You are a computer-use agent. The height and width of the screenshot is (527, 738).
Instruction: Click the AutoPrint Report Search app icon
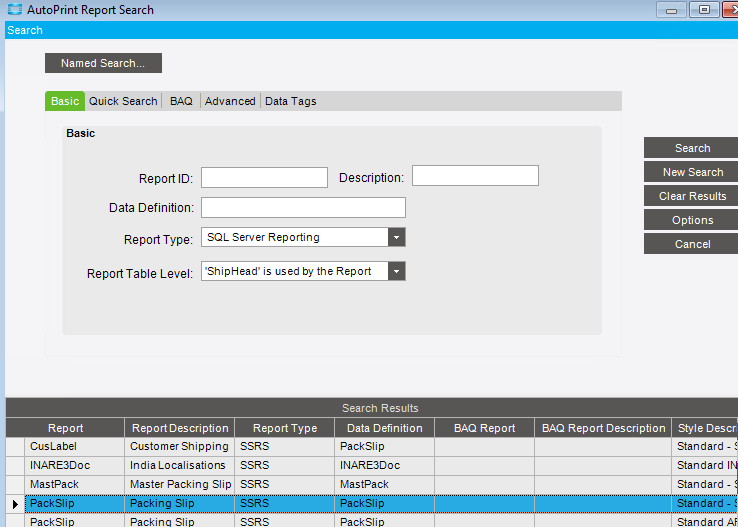(x=15, y=9)
